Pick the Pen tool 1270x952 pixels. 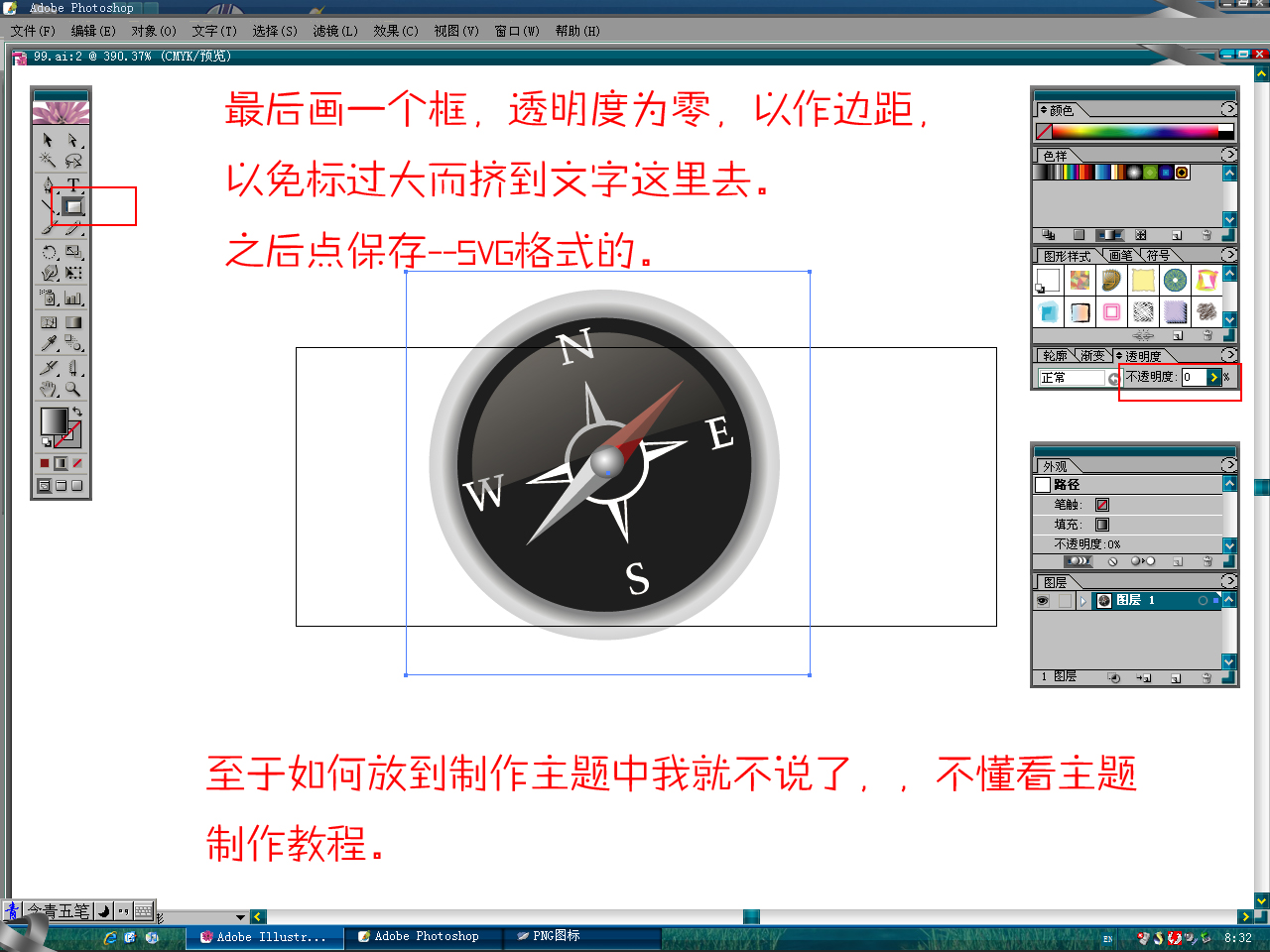(48, 184)
